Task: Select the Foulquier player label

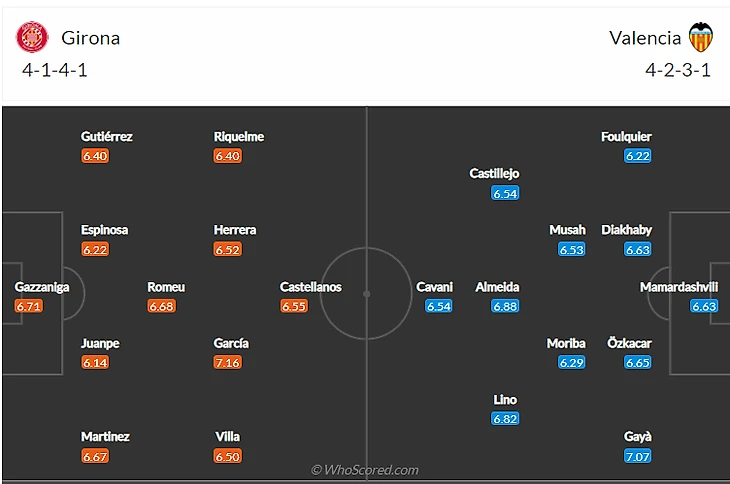Action: click(x=626, y=137)
